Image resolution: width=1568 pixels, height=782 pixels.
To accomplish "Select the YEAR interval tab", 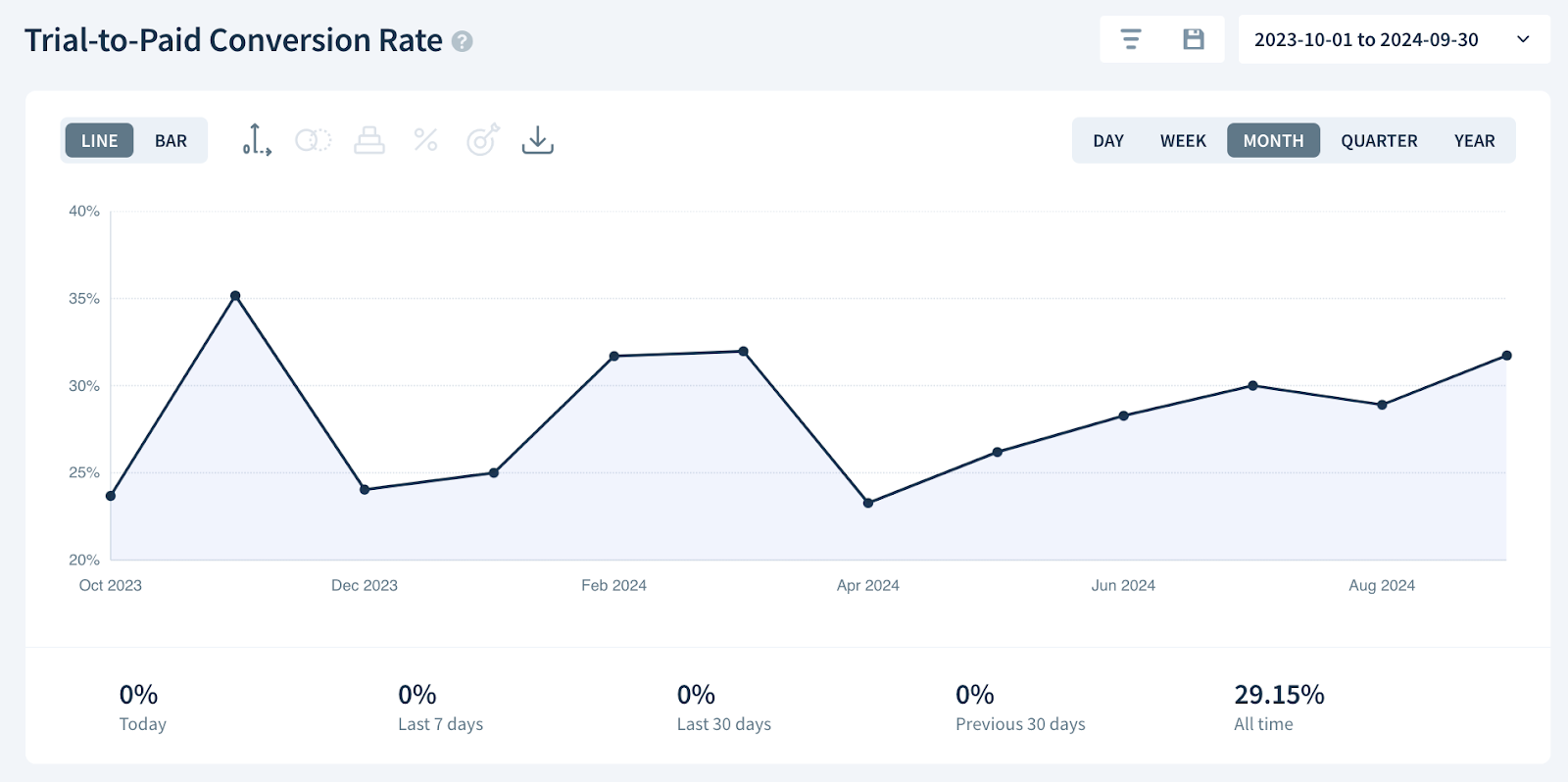I will [x=1474, y=141].
